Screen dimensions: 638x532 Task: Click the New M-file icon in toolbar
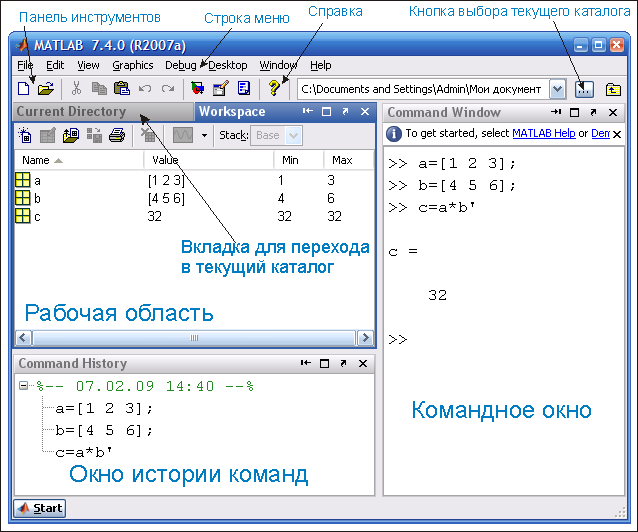click(24, 88)
